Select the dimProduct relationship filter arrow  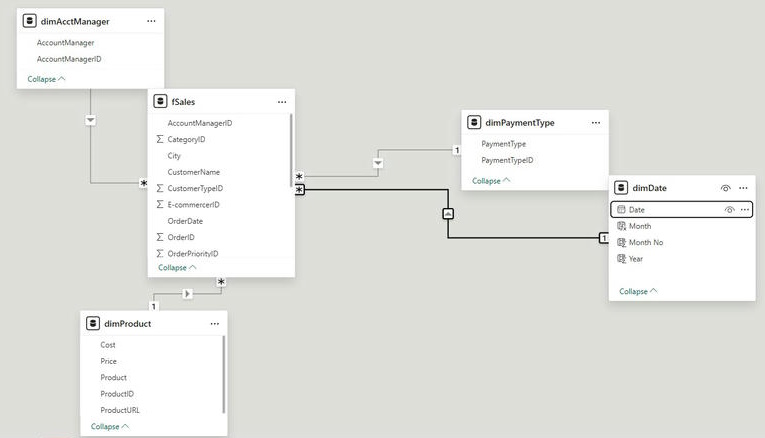pos(187,294)
